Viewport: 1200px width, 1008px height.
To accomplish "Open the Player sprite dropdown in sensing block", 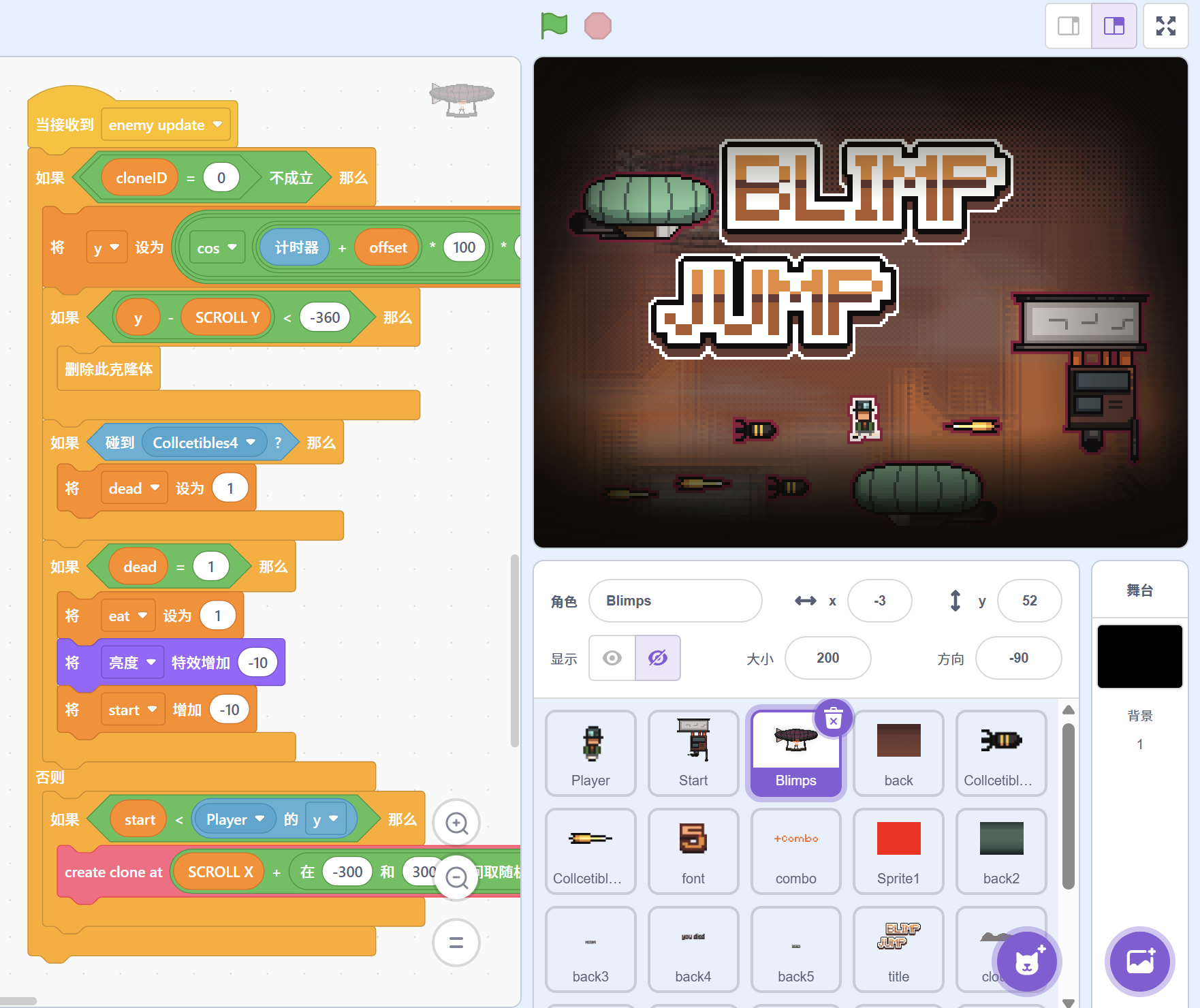I will (x=235, y=819).
